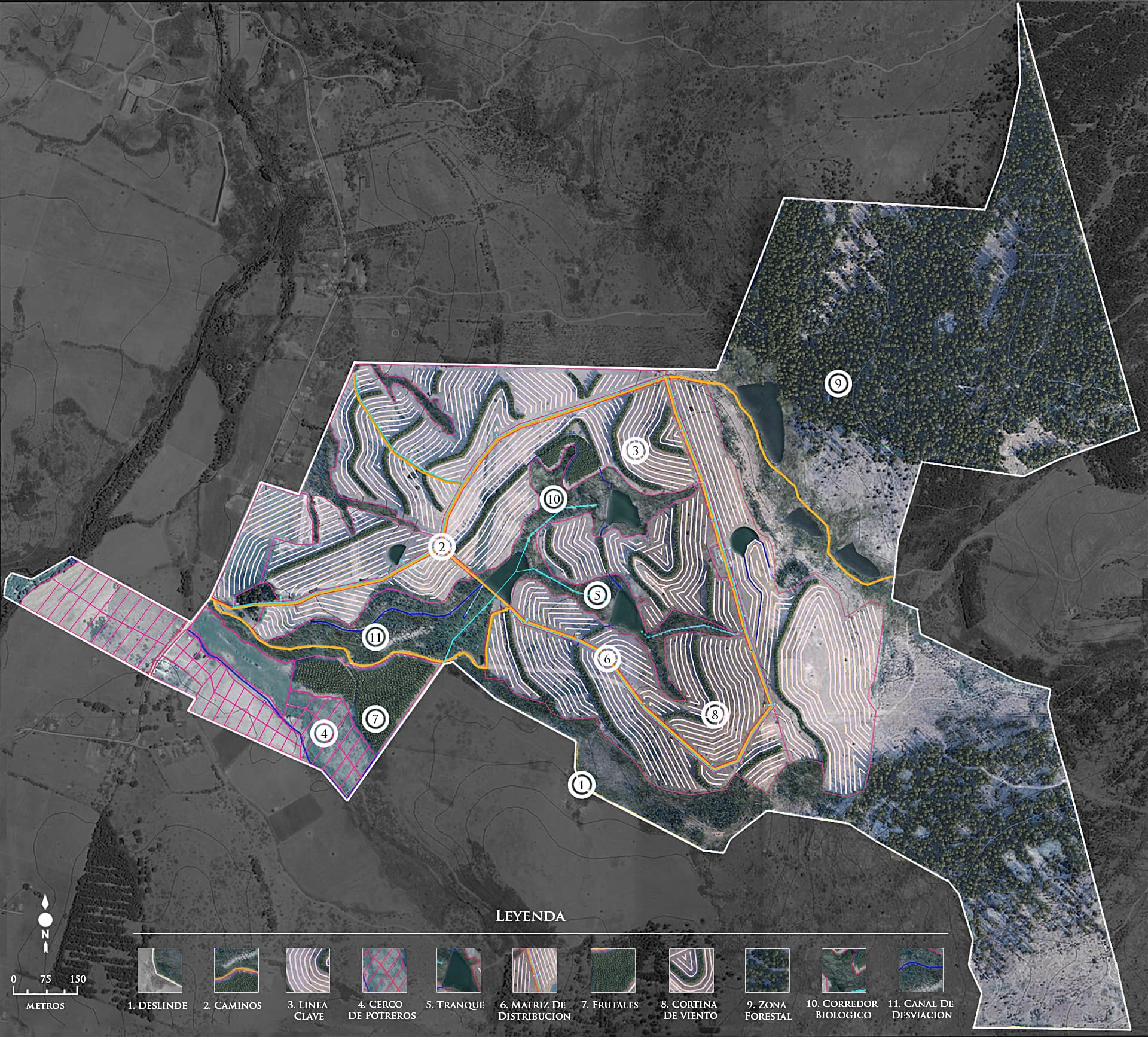This screenshot has width=1148, height=1037.
Task: Click map marker number 6
Action: pyautogui.click(x=607, y=659)
